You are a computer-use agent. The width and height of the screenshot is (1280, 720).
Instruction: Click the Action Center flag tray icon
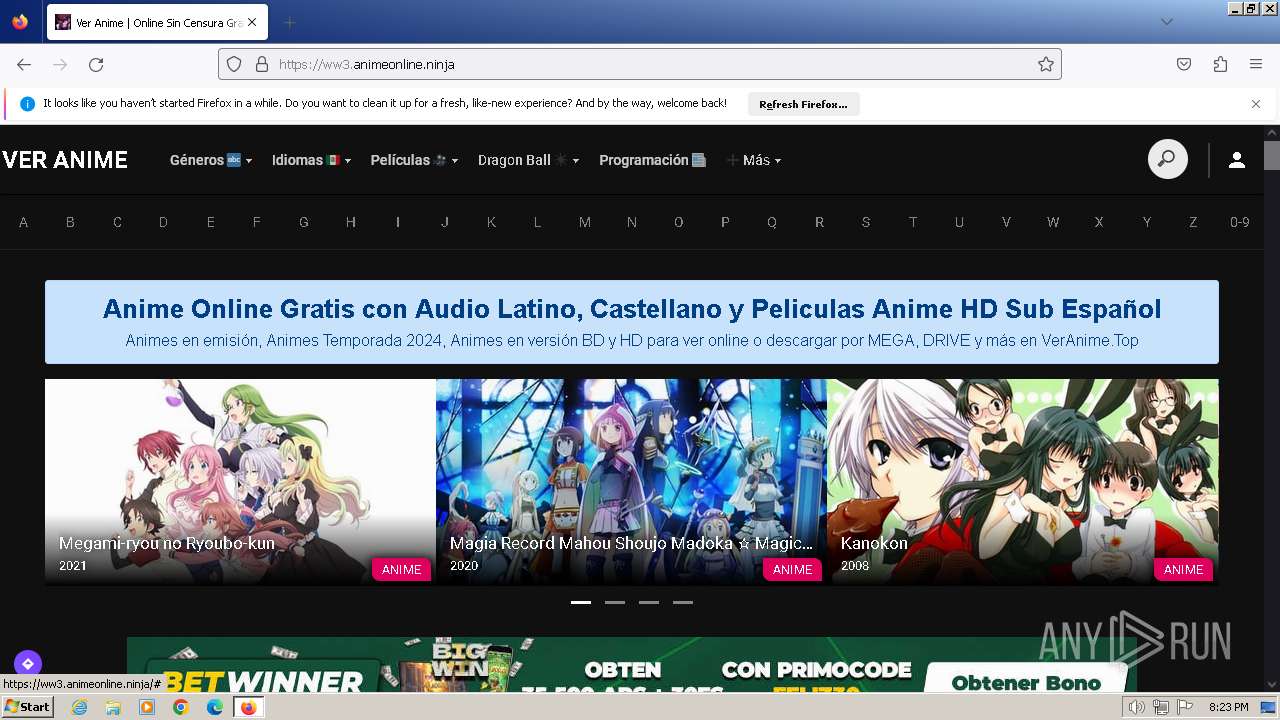pyautogui.click(x=1185, y=707)
